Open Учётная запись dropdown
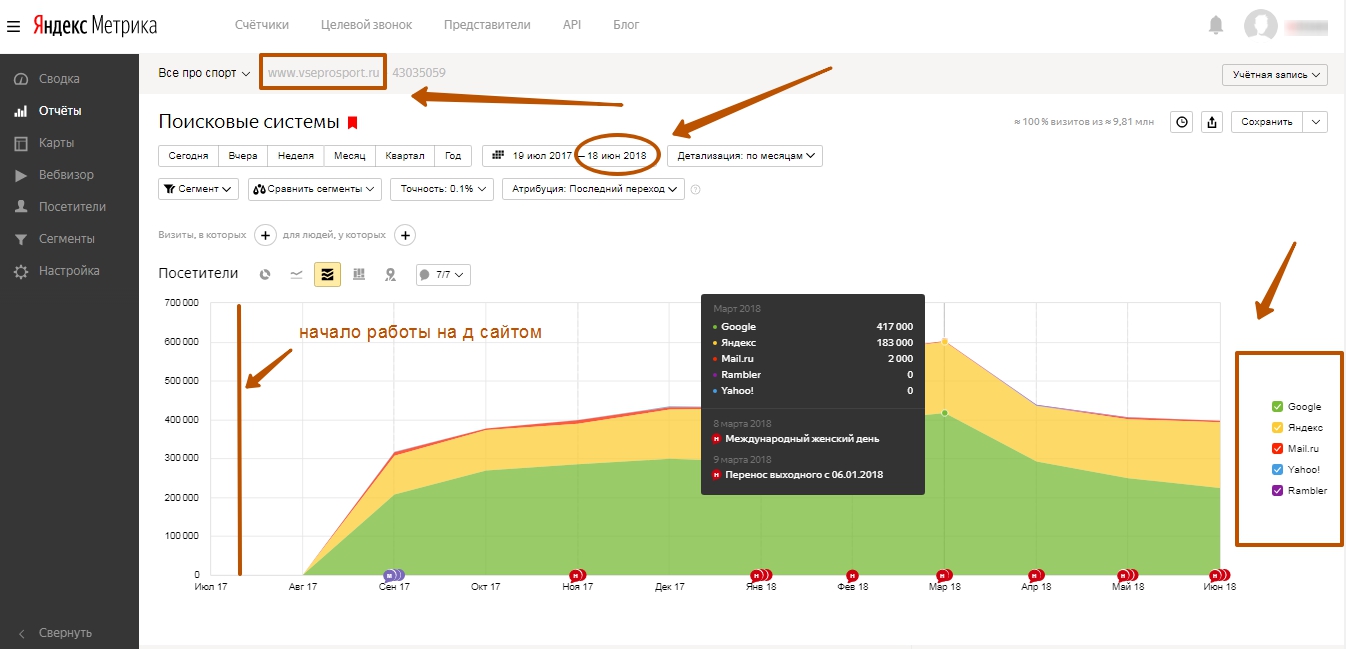 (1275, 75)
